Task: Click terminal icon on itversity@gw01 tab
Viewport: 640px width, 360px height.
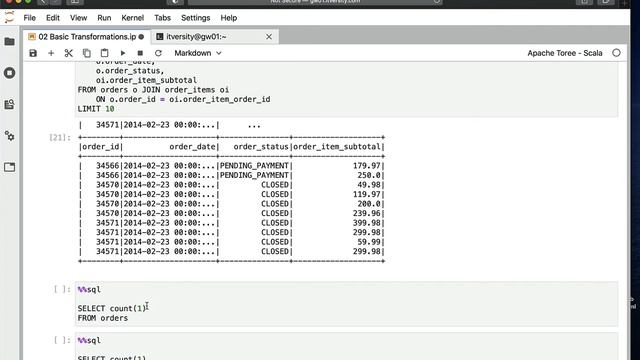Action: pyautogui.click(x=160, y=37)
